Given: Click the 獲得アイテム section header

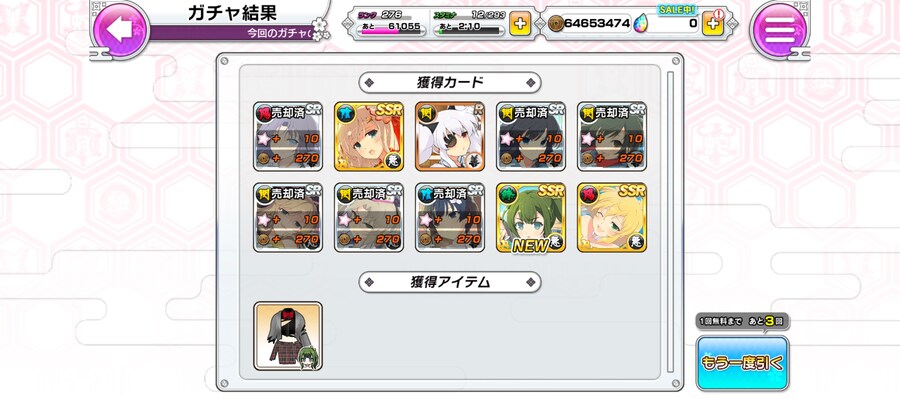Looking at the screenshot, I should [450, 282].
